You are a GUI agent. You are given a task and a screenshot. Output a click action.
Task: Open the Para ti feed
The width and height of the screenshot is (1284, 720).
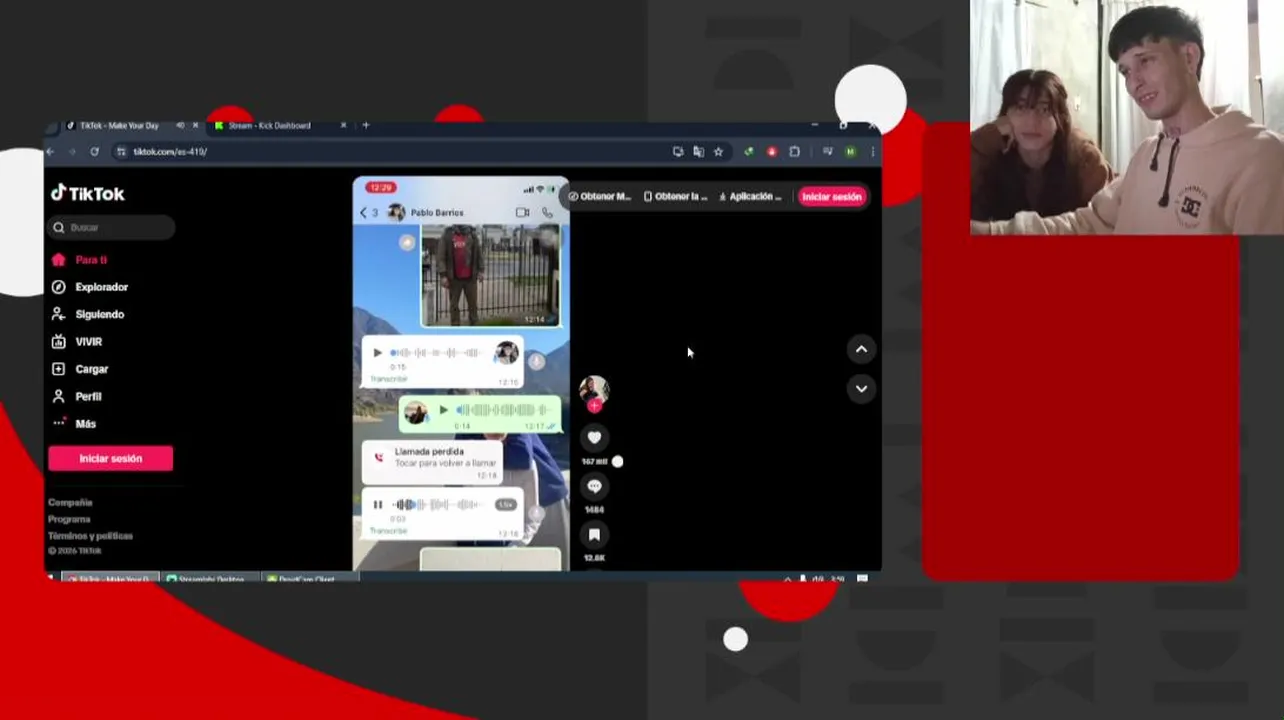79,260
